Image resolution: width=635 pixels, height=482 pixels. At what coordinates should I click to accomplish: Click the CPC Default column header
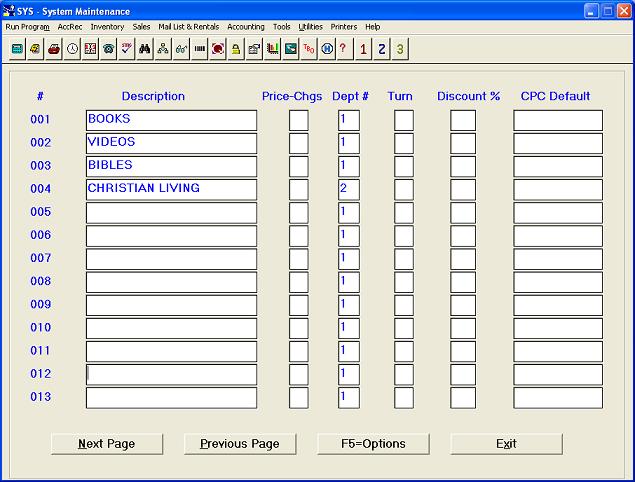(555, 96)
